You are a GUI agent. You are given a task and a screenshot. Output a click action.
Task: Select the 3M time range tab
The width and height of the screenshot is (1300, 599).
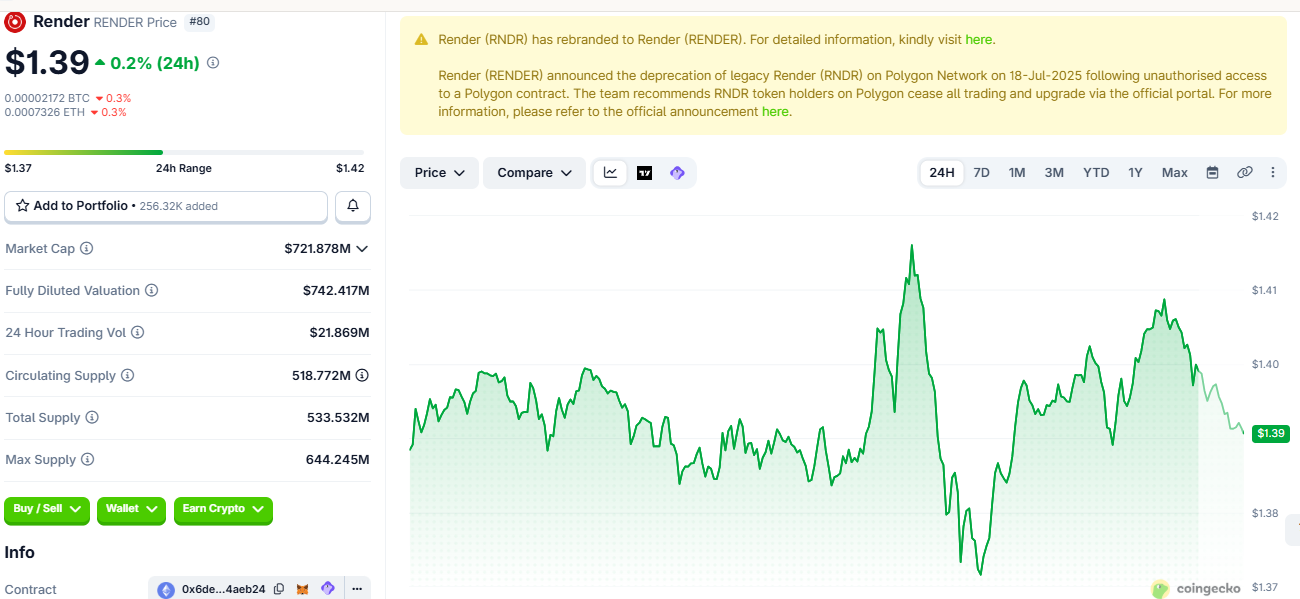pyautogui.click(x=1054, y=173)
